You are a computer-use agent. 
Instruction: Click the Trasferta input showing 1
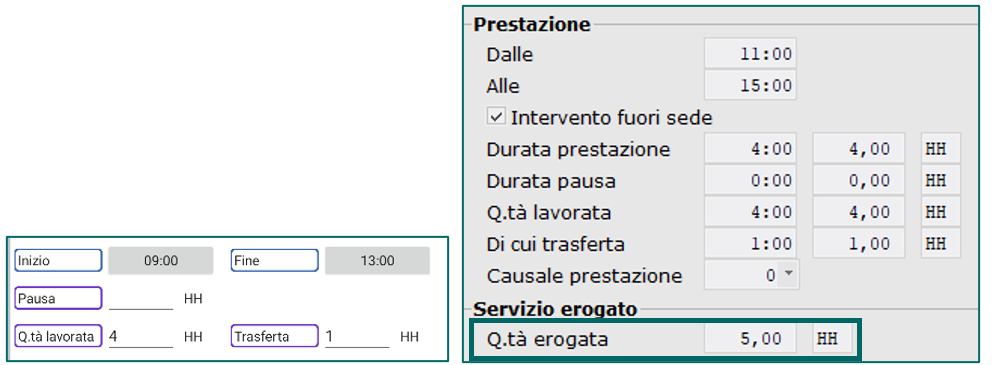pos(357,336)
